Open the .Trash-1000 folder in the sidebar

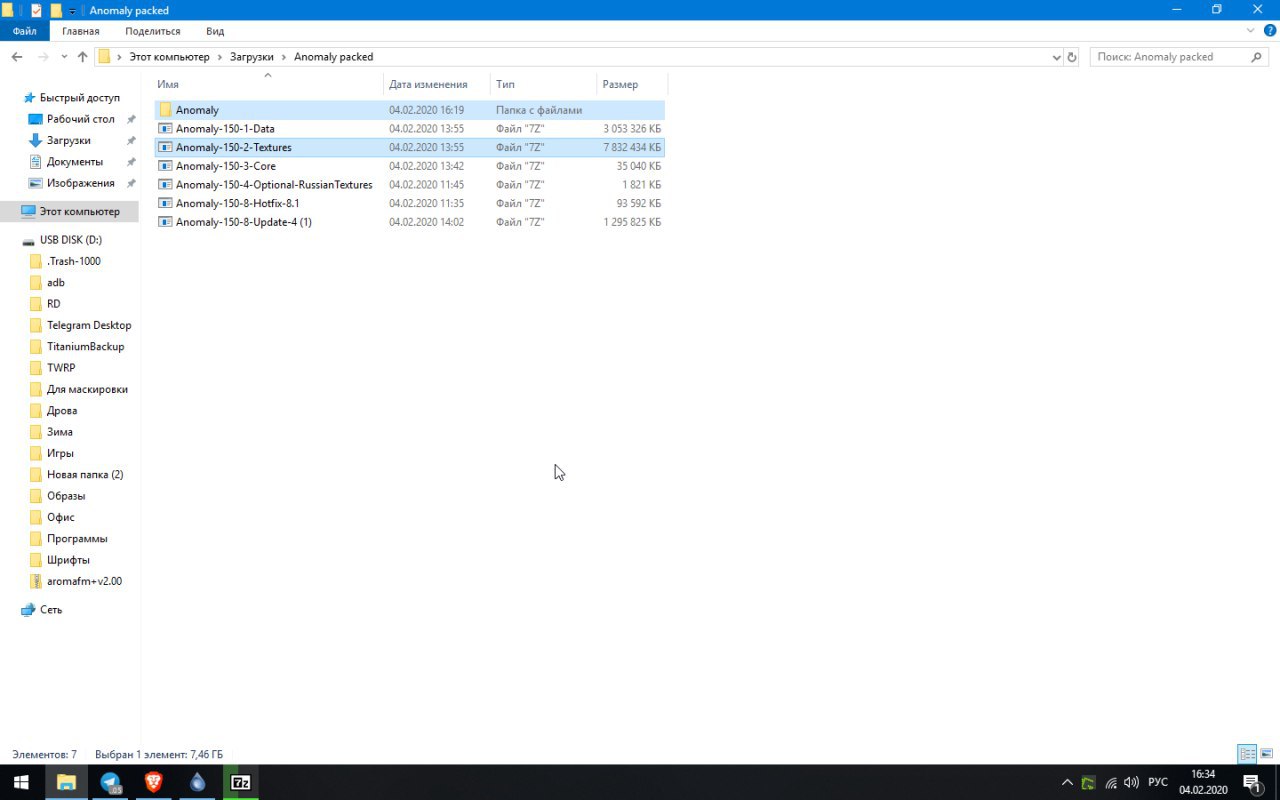pyautogui.click(x=74, y=261)
